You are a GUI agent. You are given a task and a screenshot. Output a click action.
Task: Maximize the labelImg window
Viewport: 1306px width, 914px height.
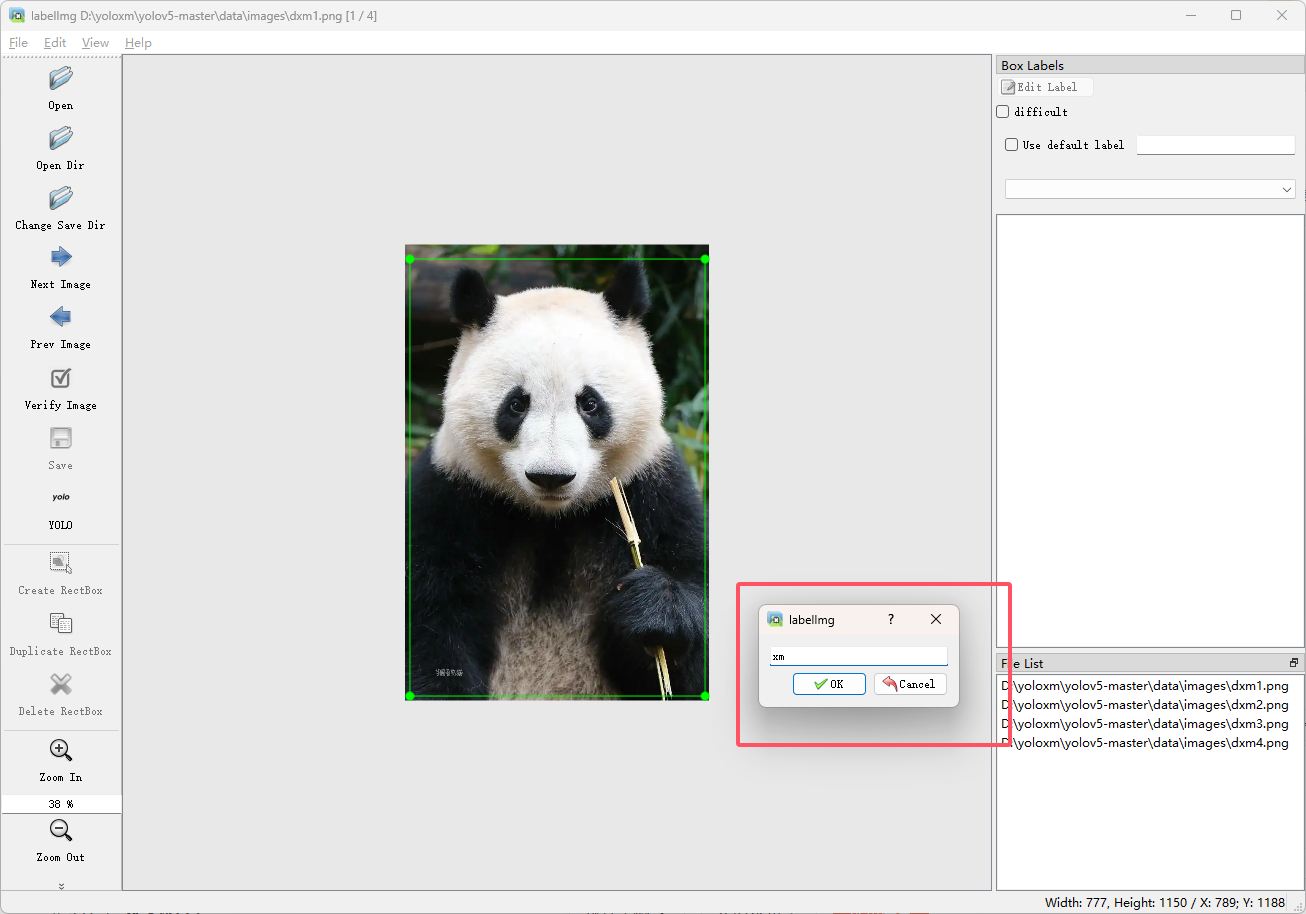pos(1236,15)
